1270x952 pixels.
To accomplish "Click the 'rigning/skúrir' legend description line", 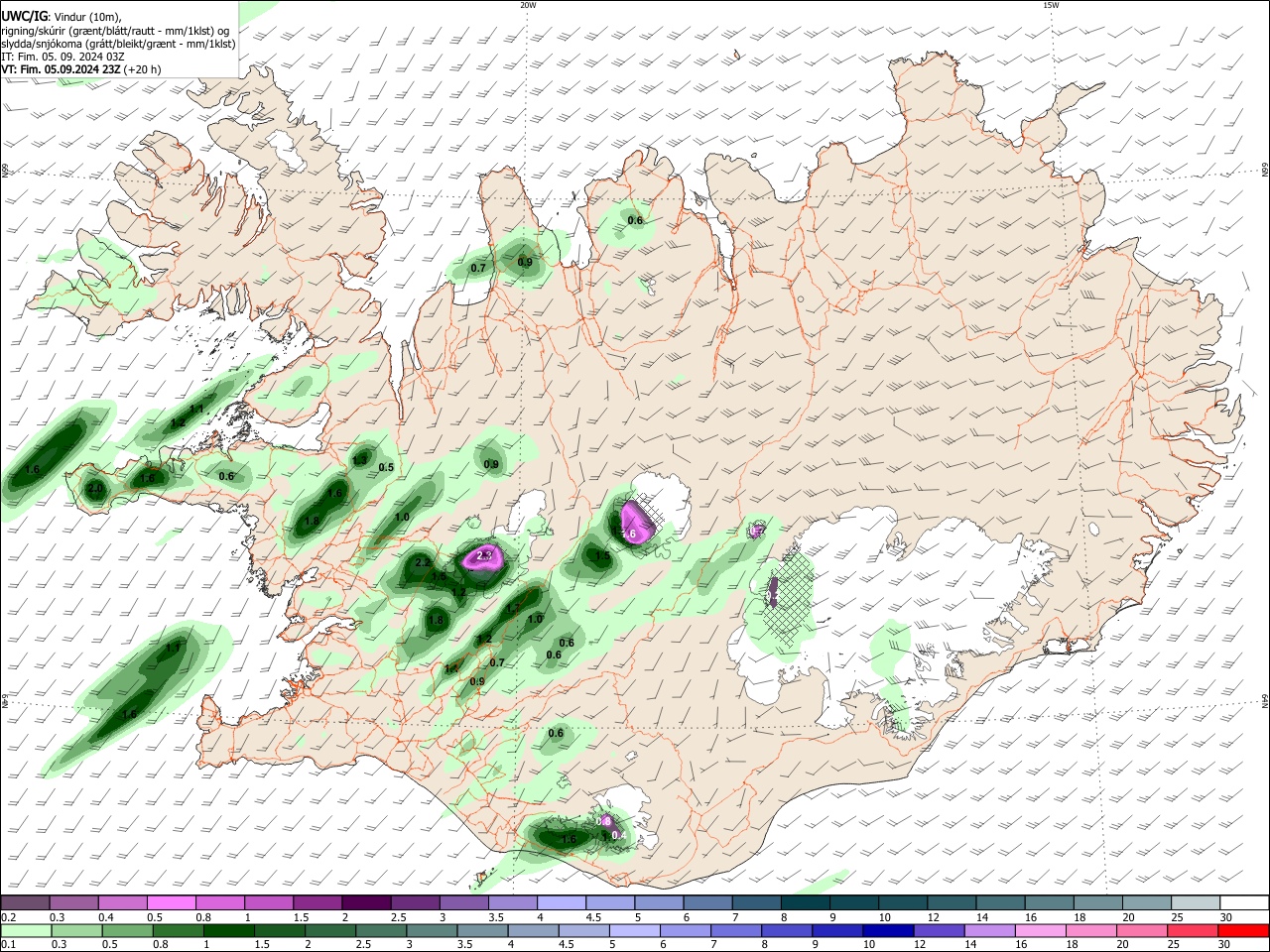I will coord(115,31).
